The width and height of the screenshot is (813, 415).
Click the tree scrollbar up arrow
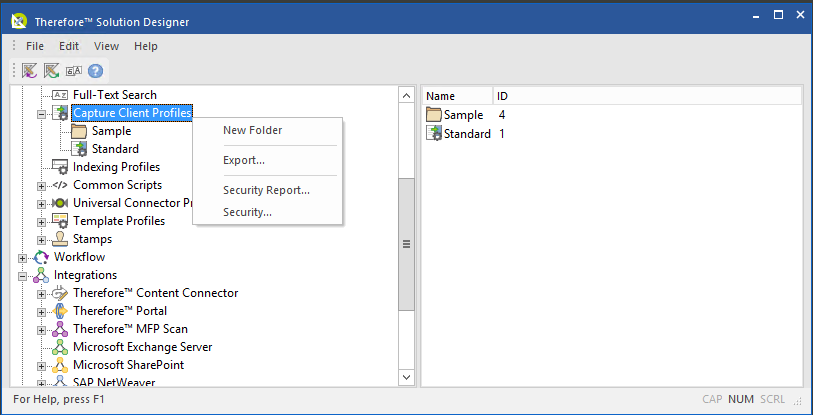(x=406, y=95)
